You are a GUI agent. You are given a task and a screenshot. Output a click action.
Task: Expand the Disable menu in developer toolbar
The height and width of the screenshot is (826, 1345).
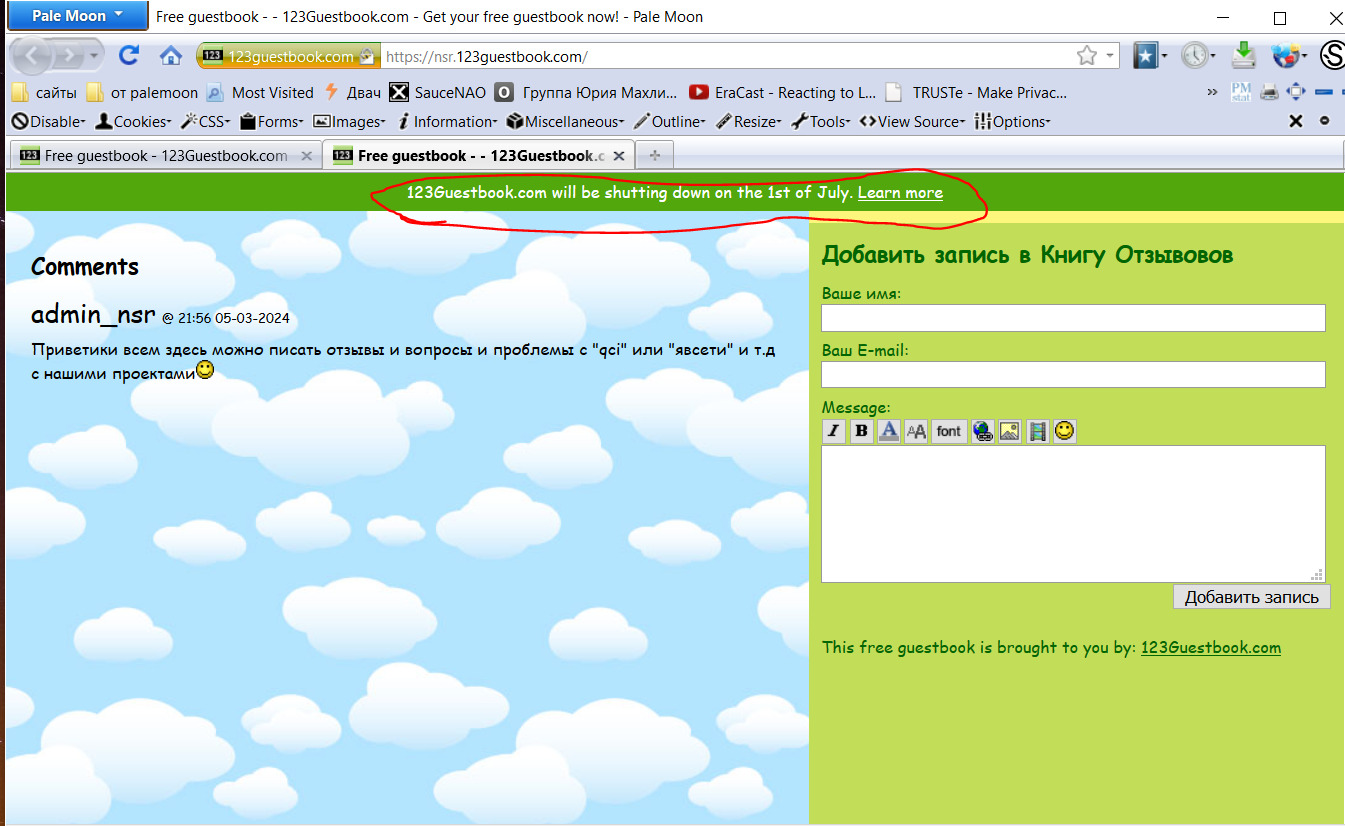48,121
